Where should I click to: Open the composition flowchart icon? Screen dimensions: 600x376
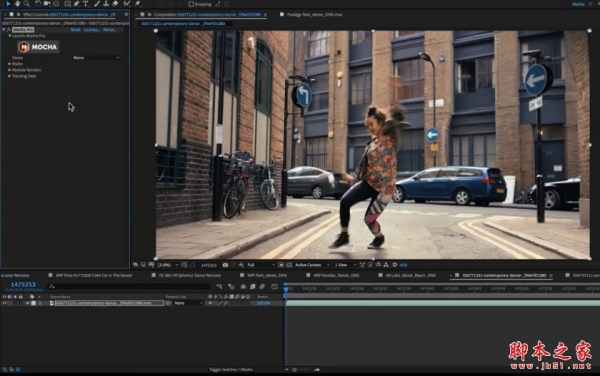tap(386, 265)
